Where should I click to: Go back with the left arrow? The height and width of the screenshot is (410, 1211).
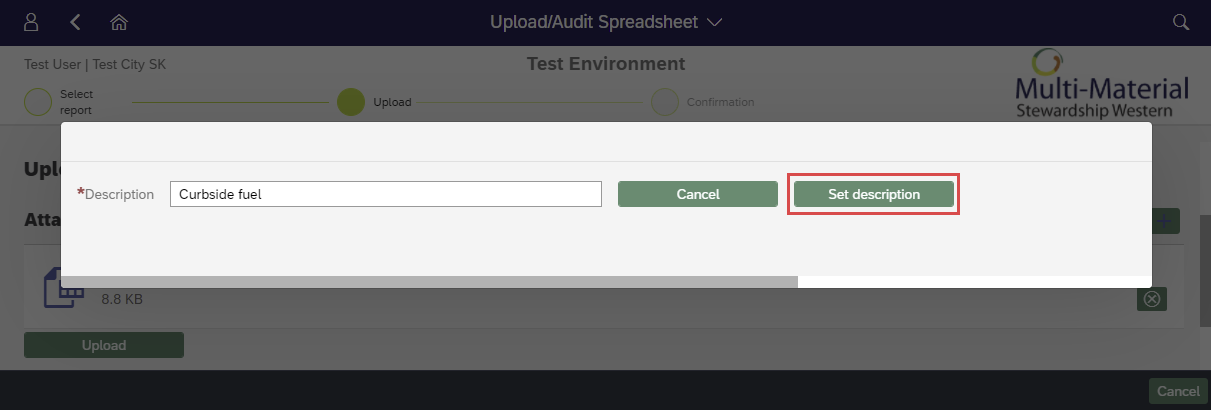76,22
